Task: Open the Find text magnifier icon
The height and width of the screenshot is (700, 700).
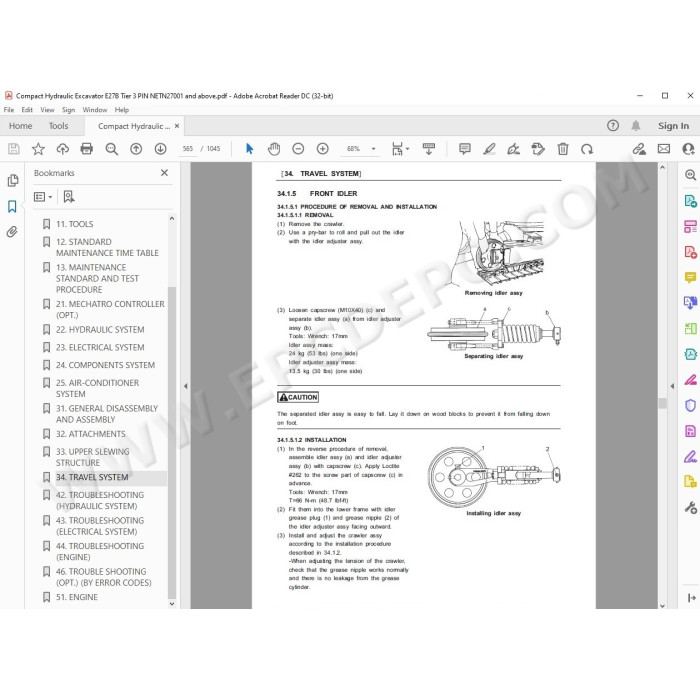Action: [112, 149]
